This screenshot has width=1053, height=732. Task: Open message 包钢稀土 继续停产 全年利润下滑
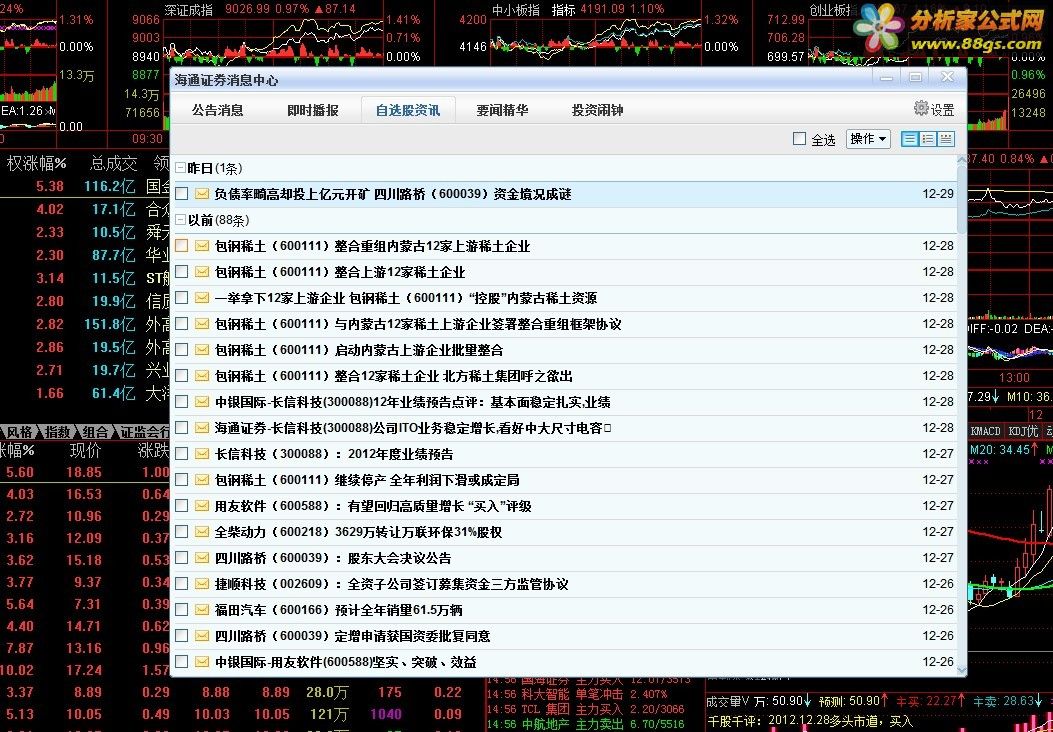pyautogui.click(x=367, y=480)
